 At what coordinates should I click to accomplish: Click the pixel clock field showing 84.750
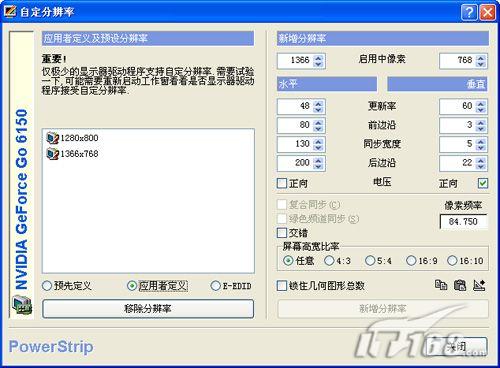click(464, 222)
